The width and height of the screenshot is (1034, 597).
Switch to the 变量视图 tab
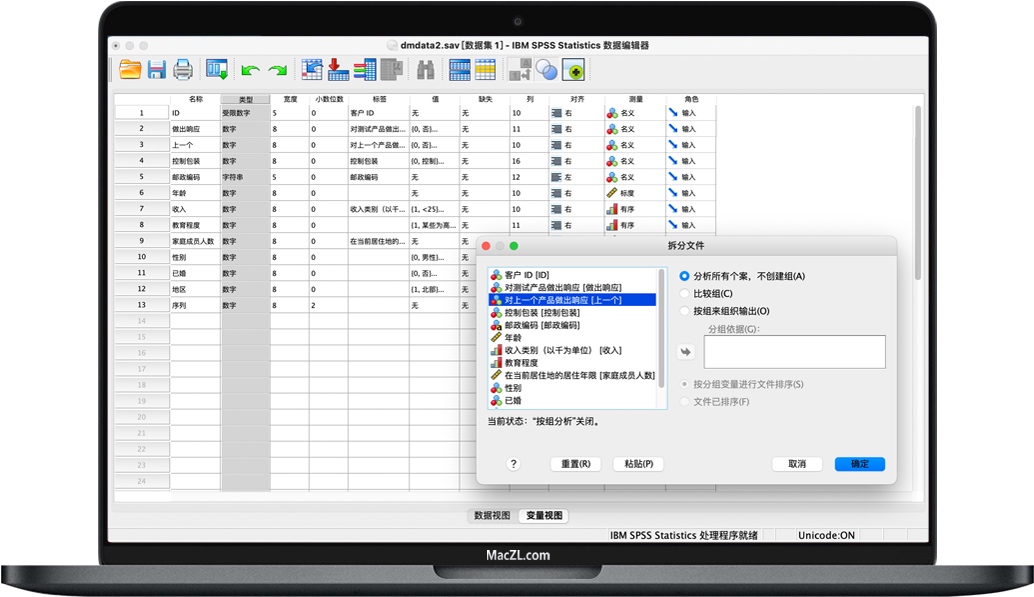tap(544, 516)
